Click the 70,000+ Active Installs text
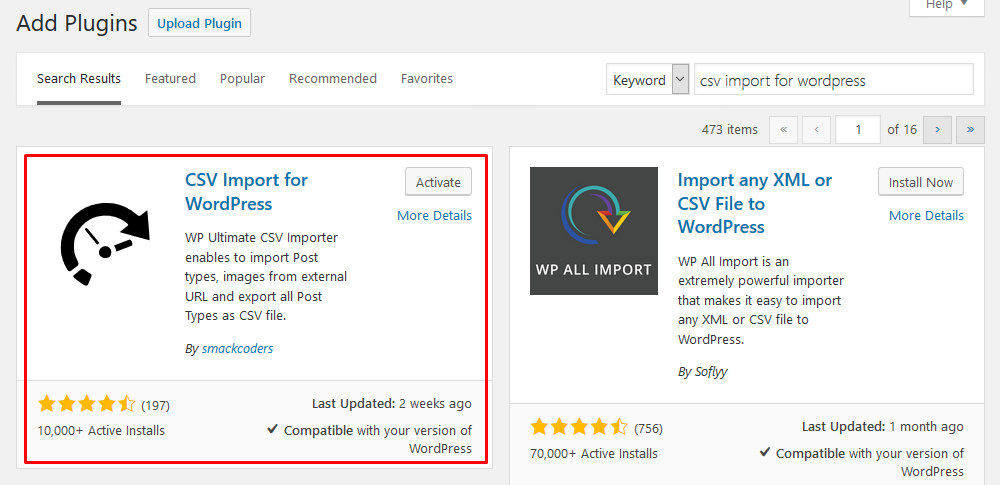This screenshot has width=1000, height=485. (x=594, y=454)
